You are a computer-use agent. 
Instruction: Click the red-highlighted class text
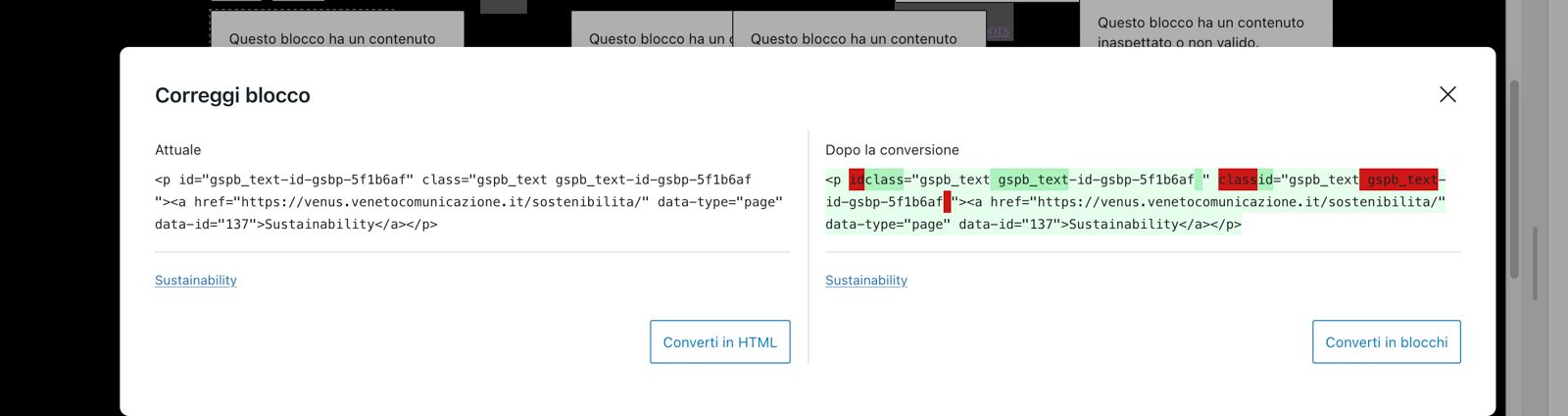pyautogui.click(x=1238, y=180)
